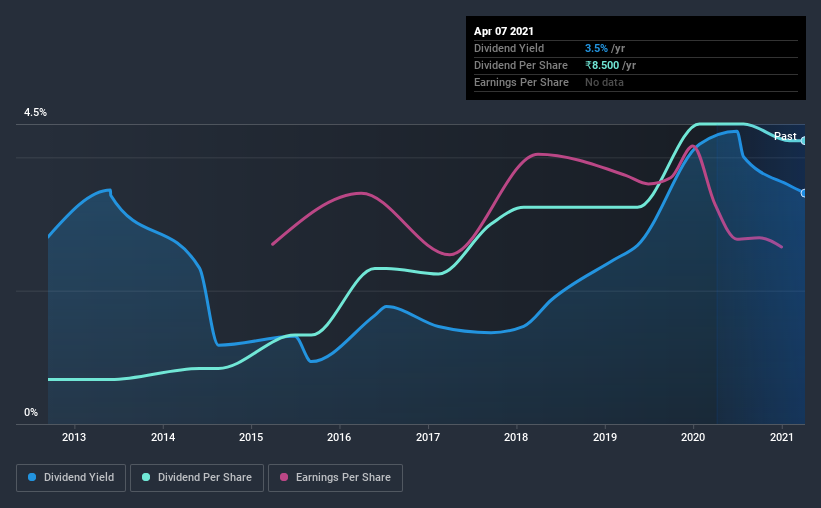The height and width of the screenshot is (508, 821).
Task: Click the 0% y-axis label
Action: pos(31,413)
